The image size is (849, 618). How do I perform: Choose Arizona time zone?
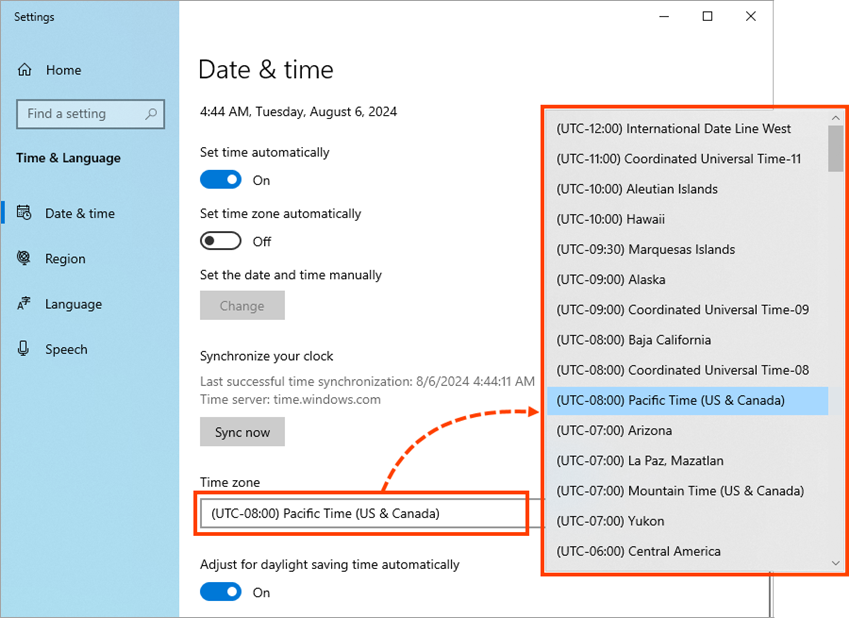click(x=687, y=431)
